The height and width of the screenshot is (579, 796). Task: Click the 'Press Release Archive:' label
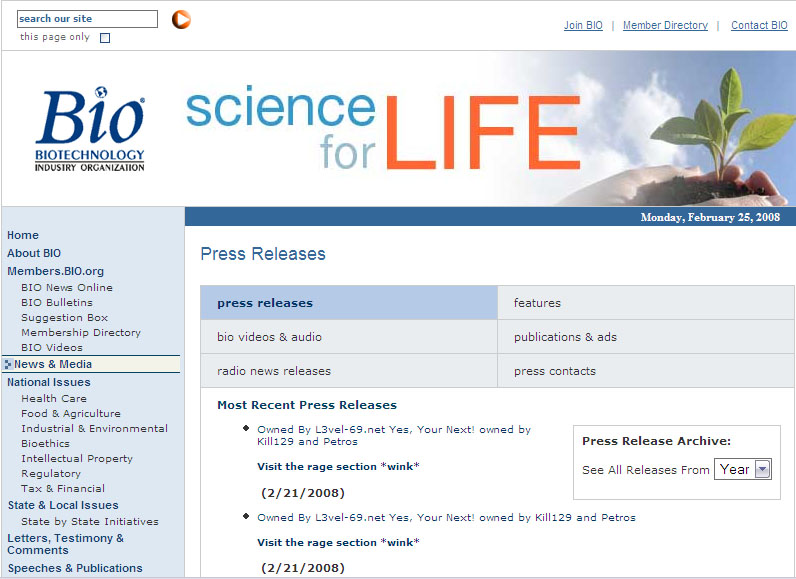tap(656, 441)
